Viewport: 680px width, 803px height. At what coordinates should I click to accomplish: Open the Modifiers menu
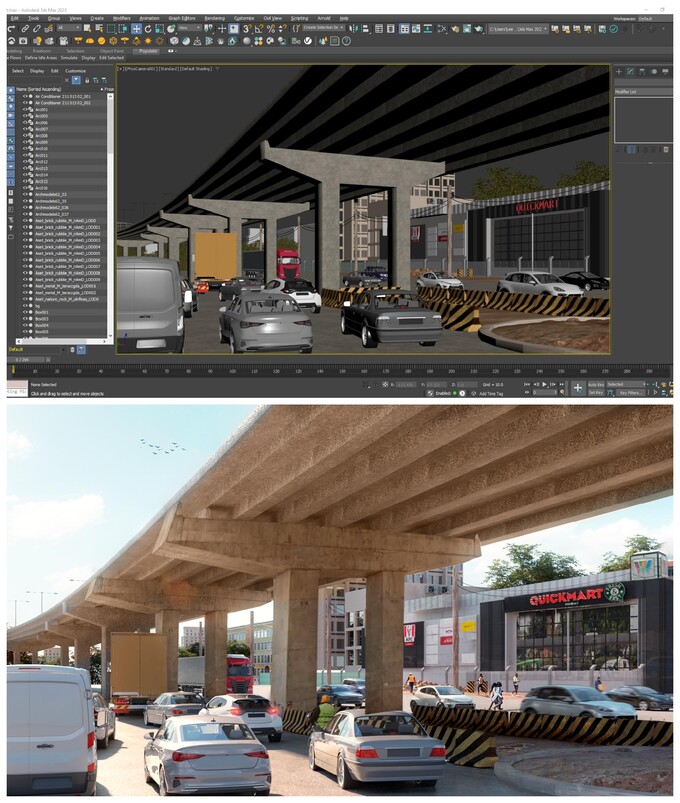(x=121, y=18)
